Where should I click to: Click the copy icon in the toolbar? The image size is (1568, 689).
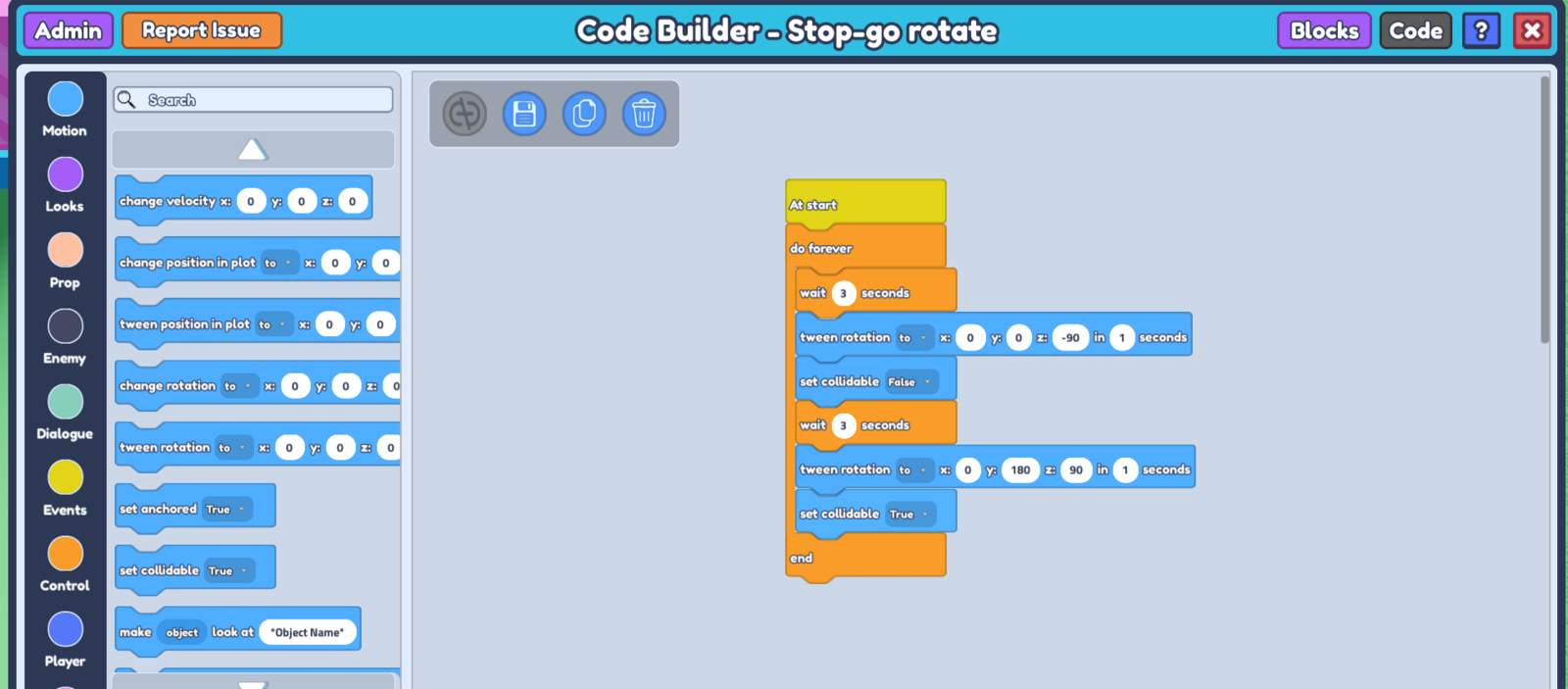pos(584,115)
